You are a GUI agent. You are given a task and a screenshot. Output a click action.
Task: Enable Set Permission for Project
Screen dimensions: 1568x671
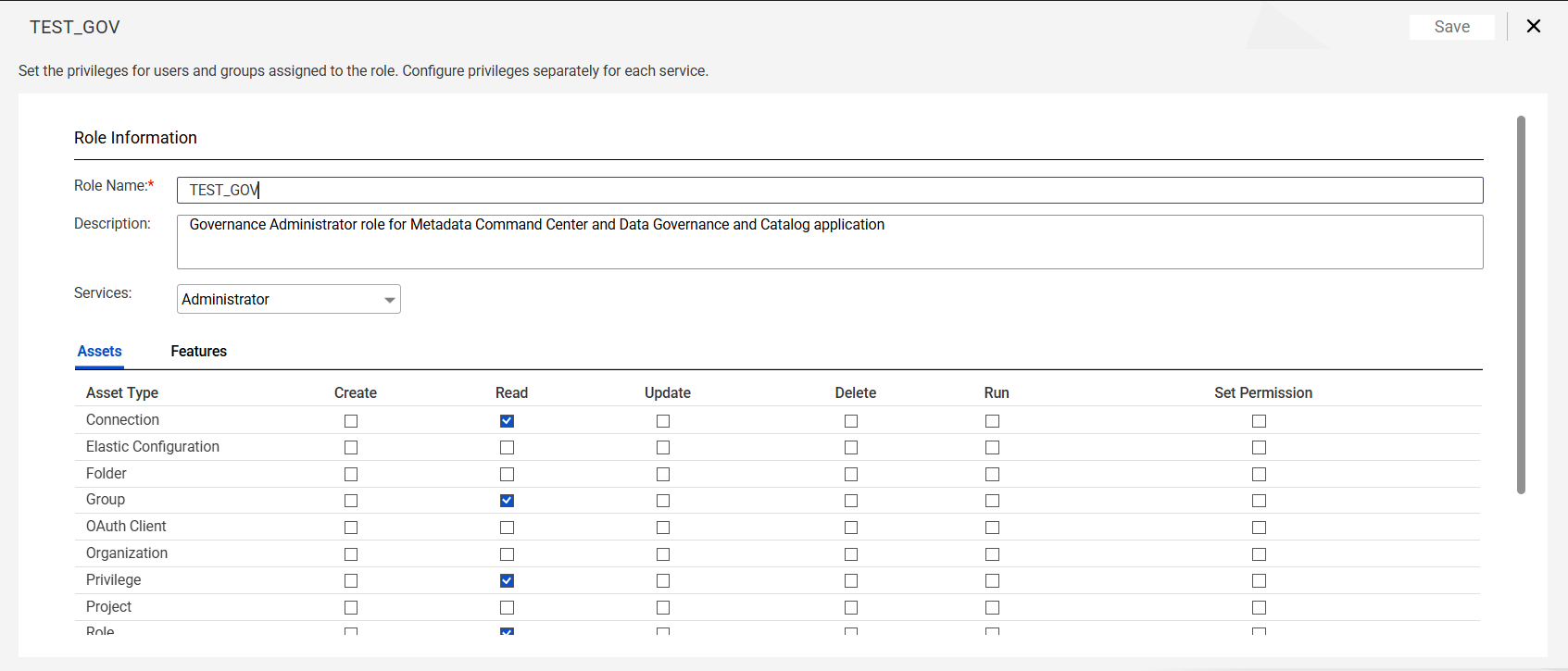tap(1260, 608)
